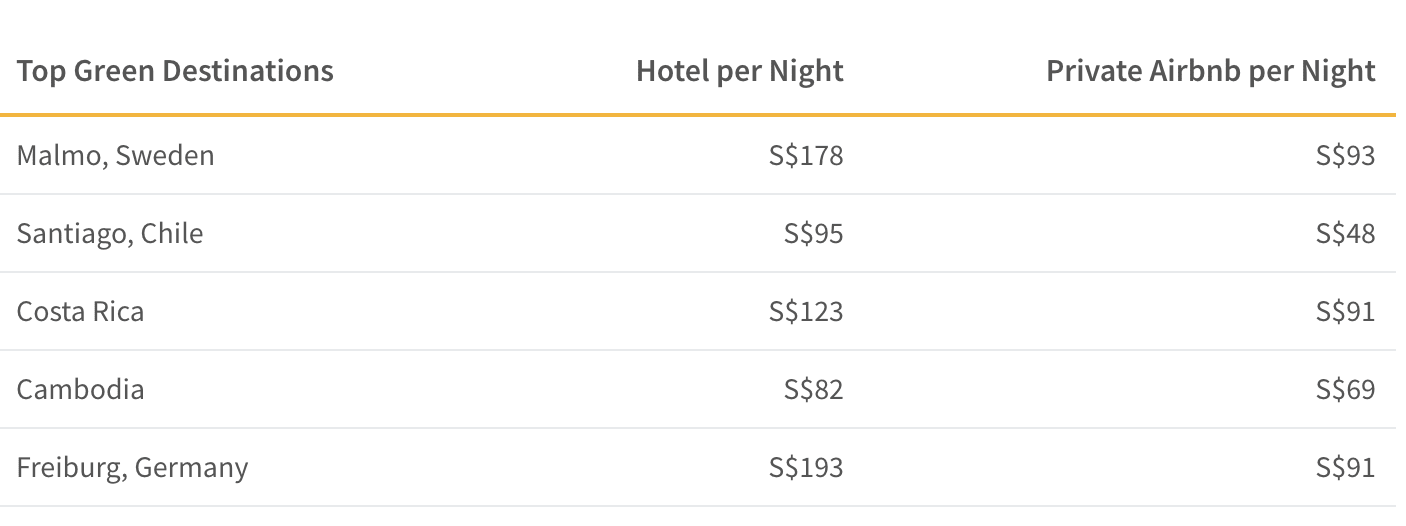1406x526 pixels.
Task: Select the Malmo, Sweden row label
Action: pos(115,156)
